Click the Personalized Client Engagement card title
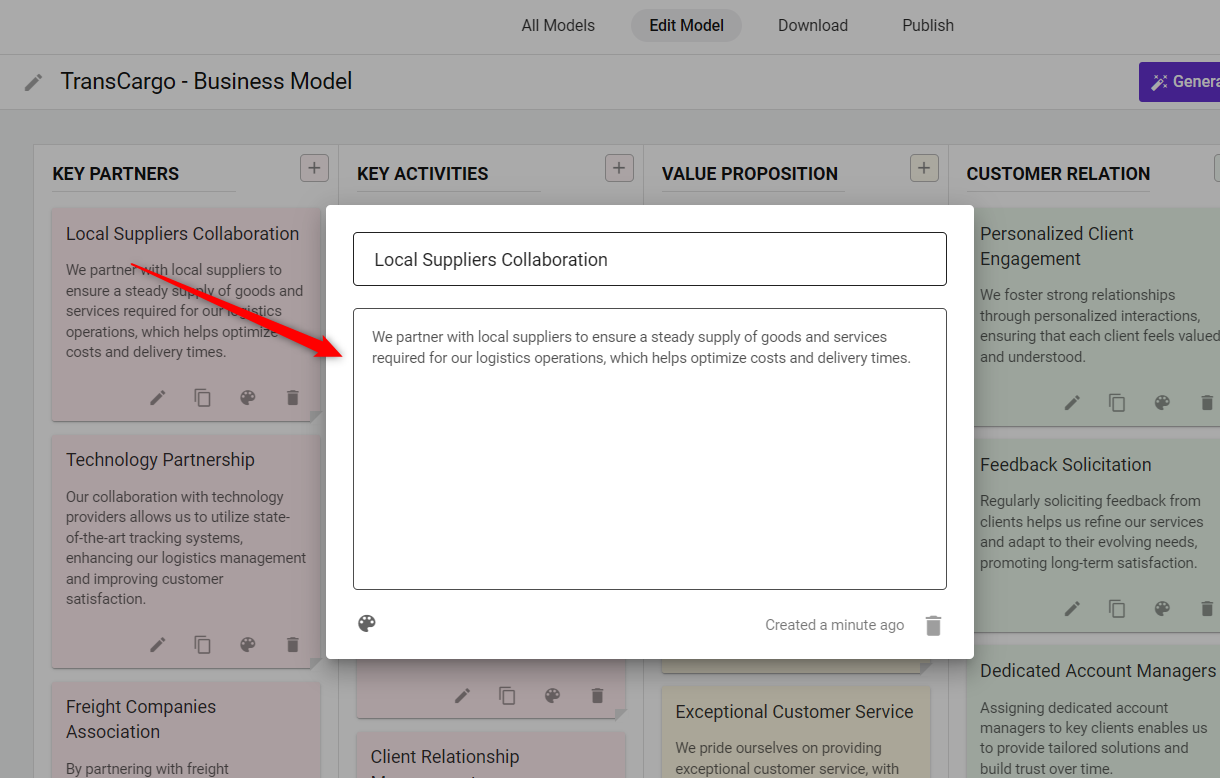 1057,246
